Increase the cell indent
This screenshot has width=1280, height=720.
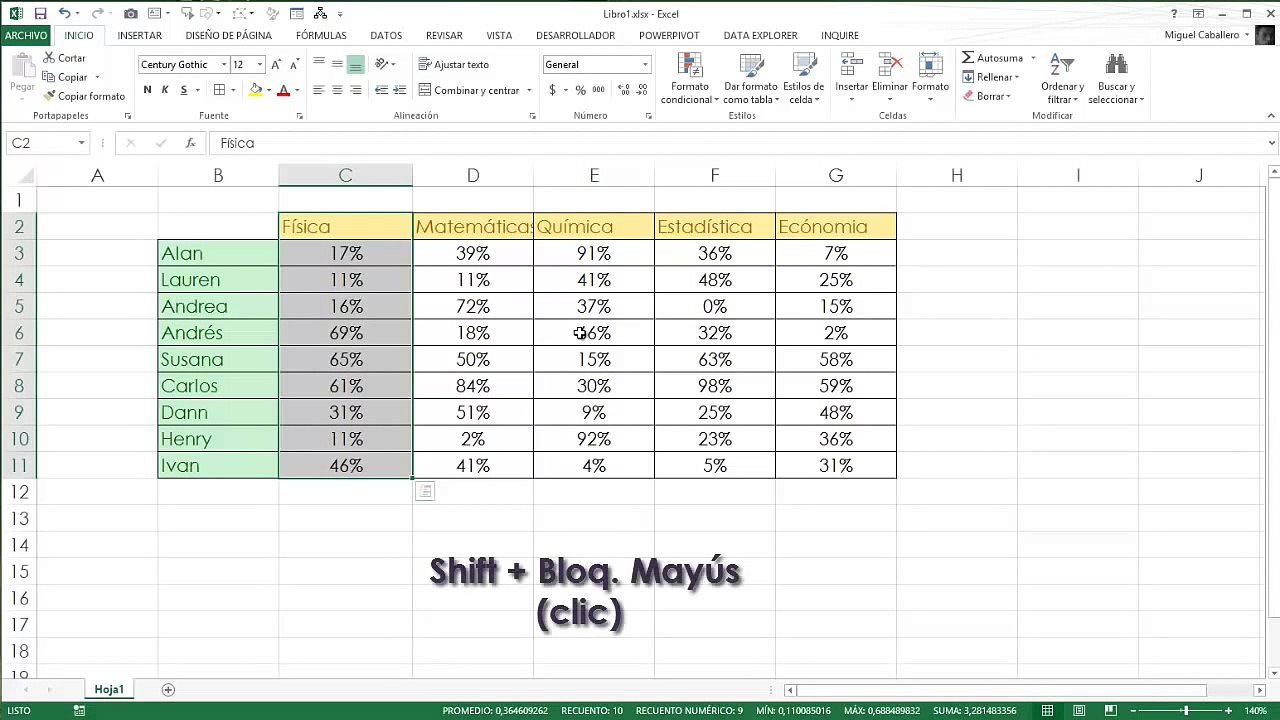pyautogui.click(x=399, y=90)
